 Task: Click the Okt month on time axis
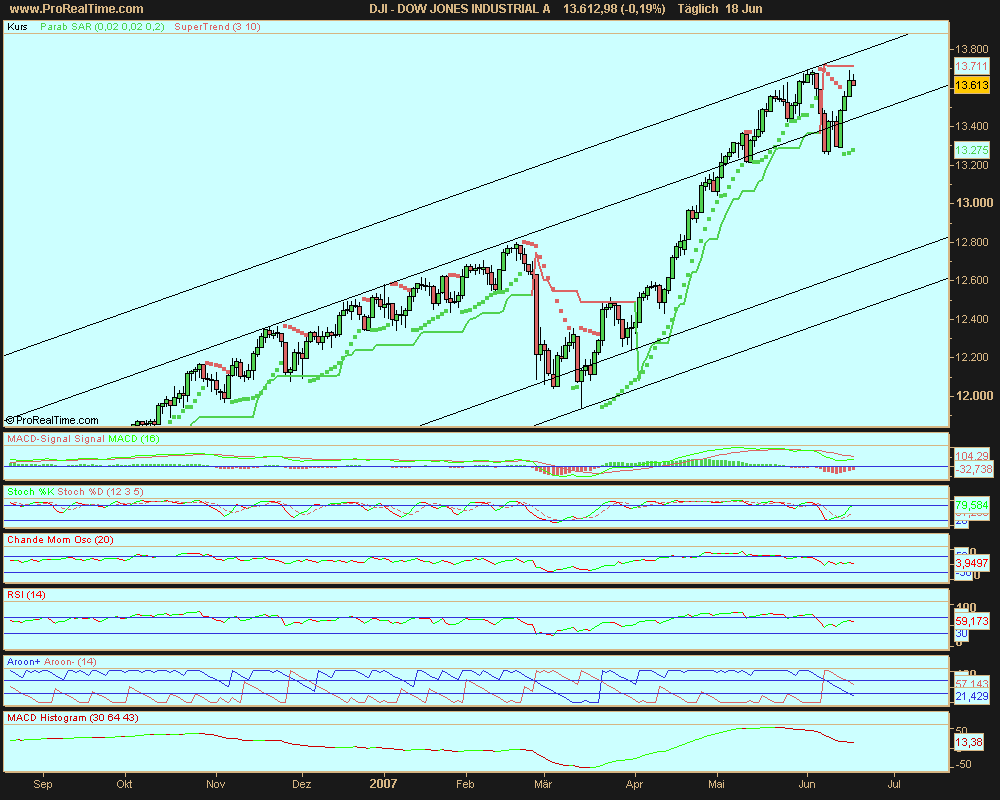tap(124, 784)
